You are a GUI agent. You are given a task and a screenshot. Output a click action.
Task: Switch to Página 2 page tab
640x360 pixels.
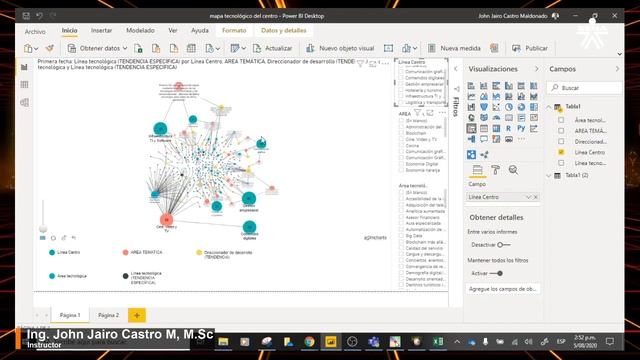(109, 315)
